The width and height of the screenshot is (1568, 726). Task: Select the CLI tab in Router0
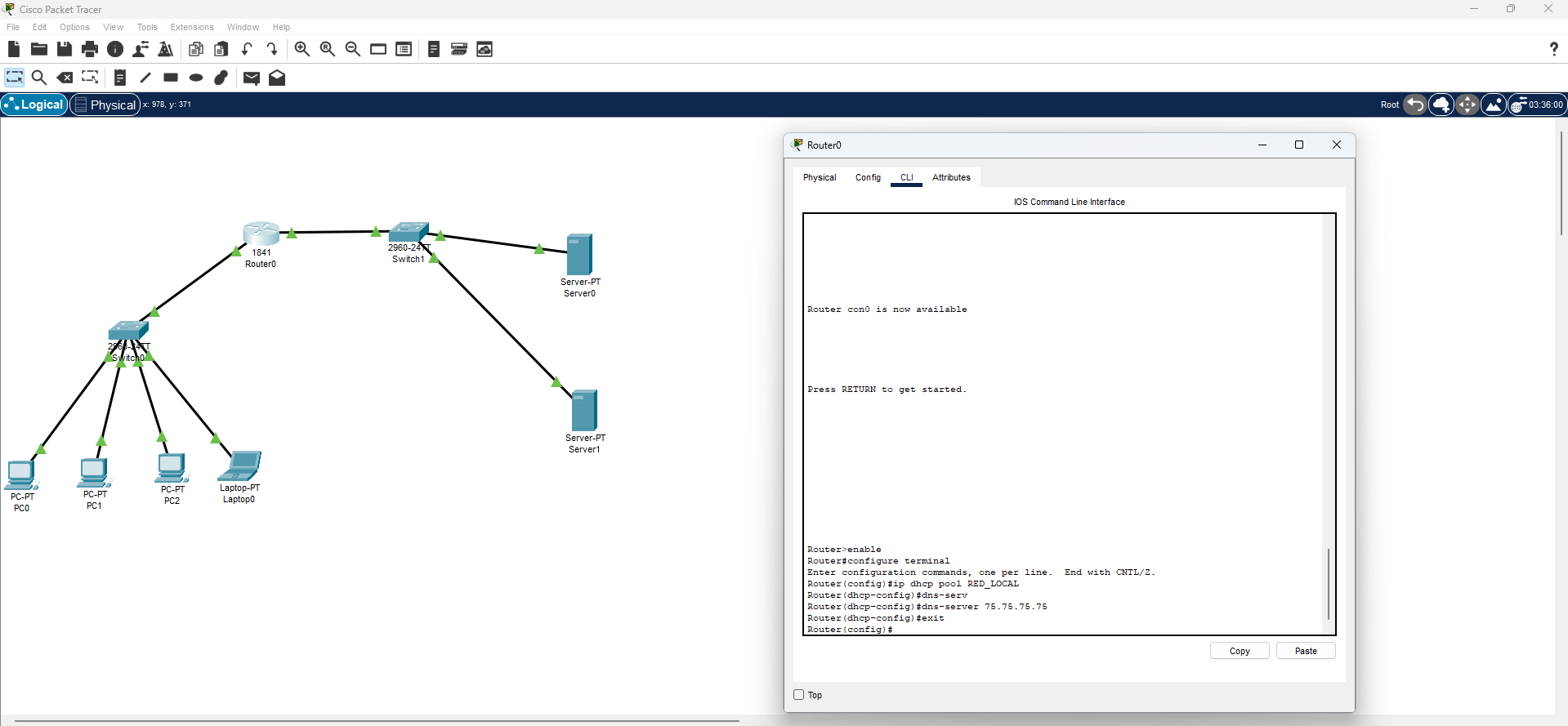906,177
